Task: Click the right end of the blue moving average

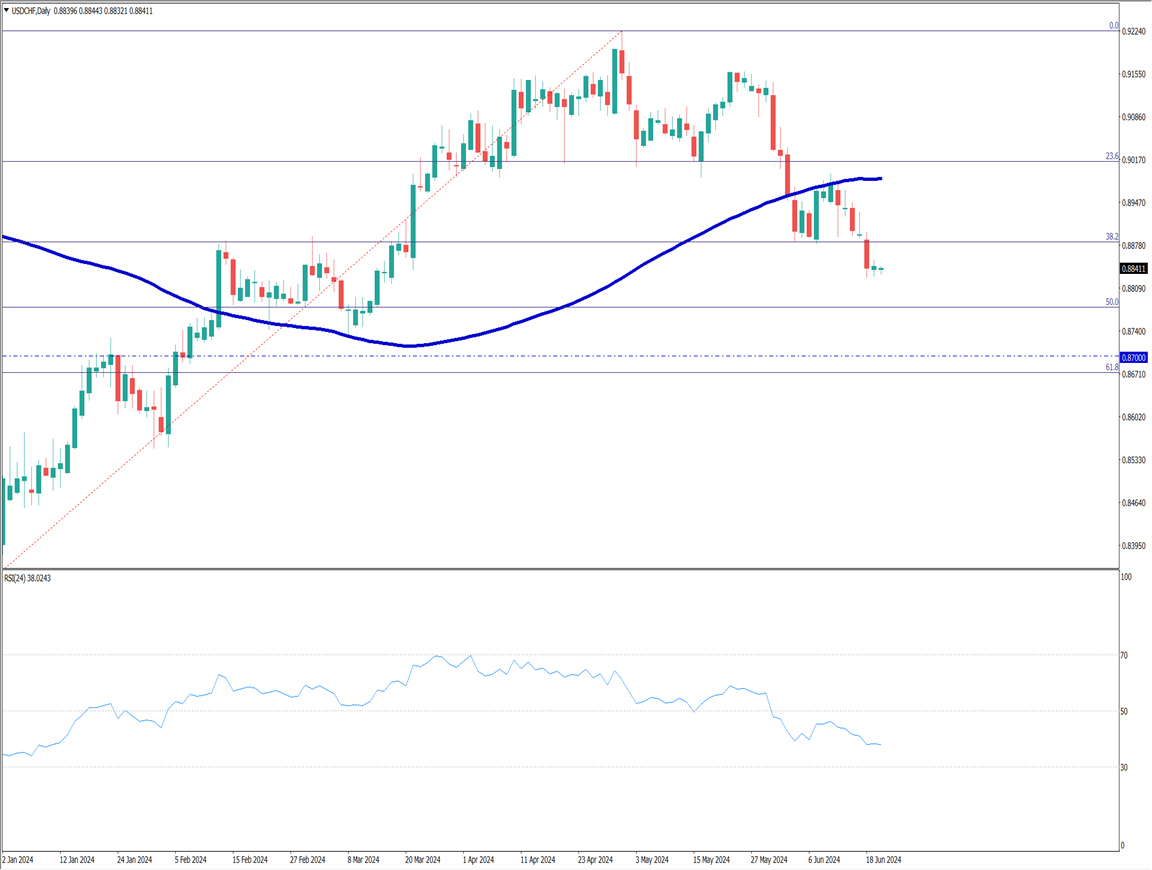Action: point(878,179)
